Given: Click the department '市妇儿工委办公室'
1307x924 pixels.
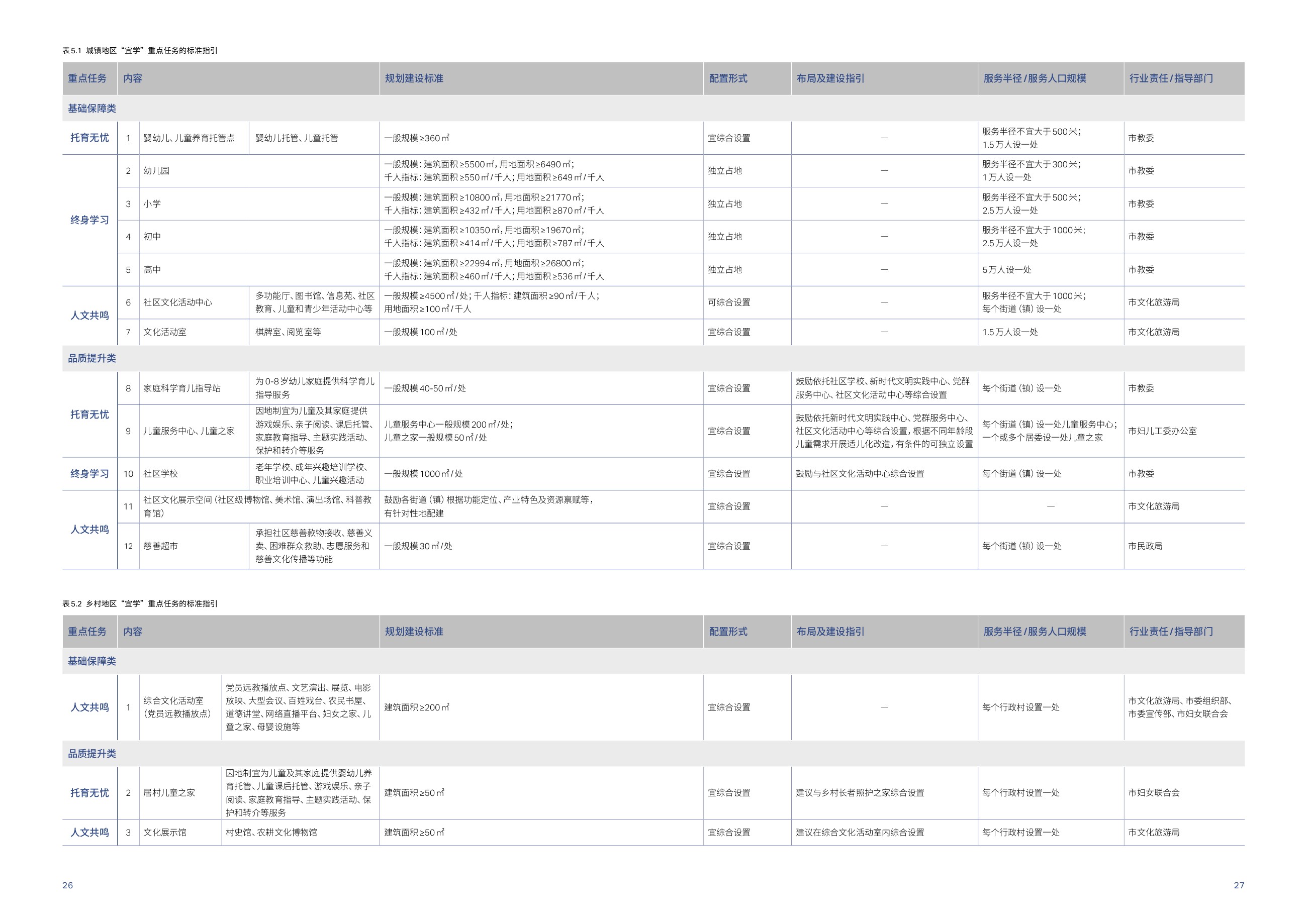Looking at the screenshot, I should tap(1162, 431).
